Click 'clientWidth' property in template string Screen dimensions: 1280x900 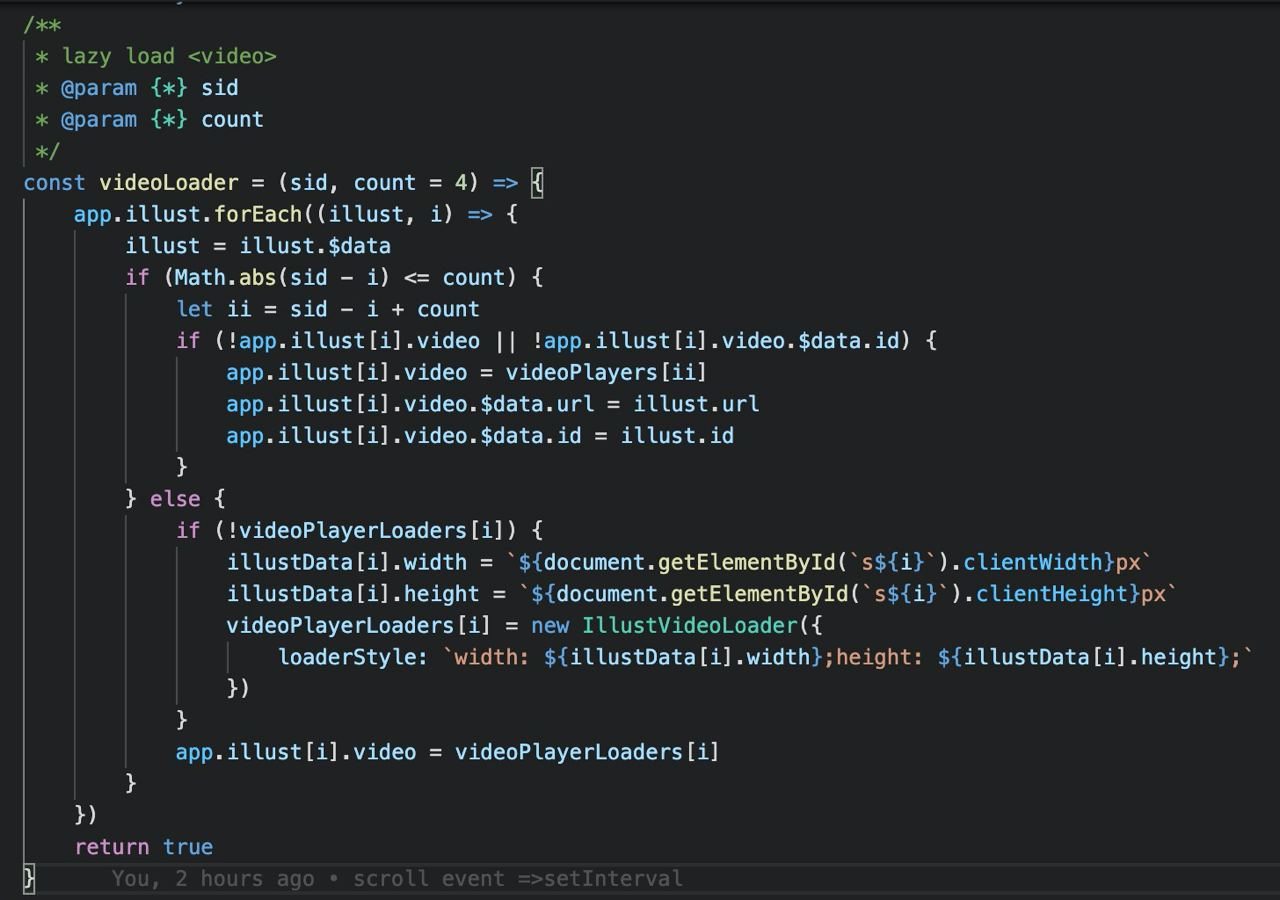click(x=1033, y=562)
